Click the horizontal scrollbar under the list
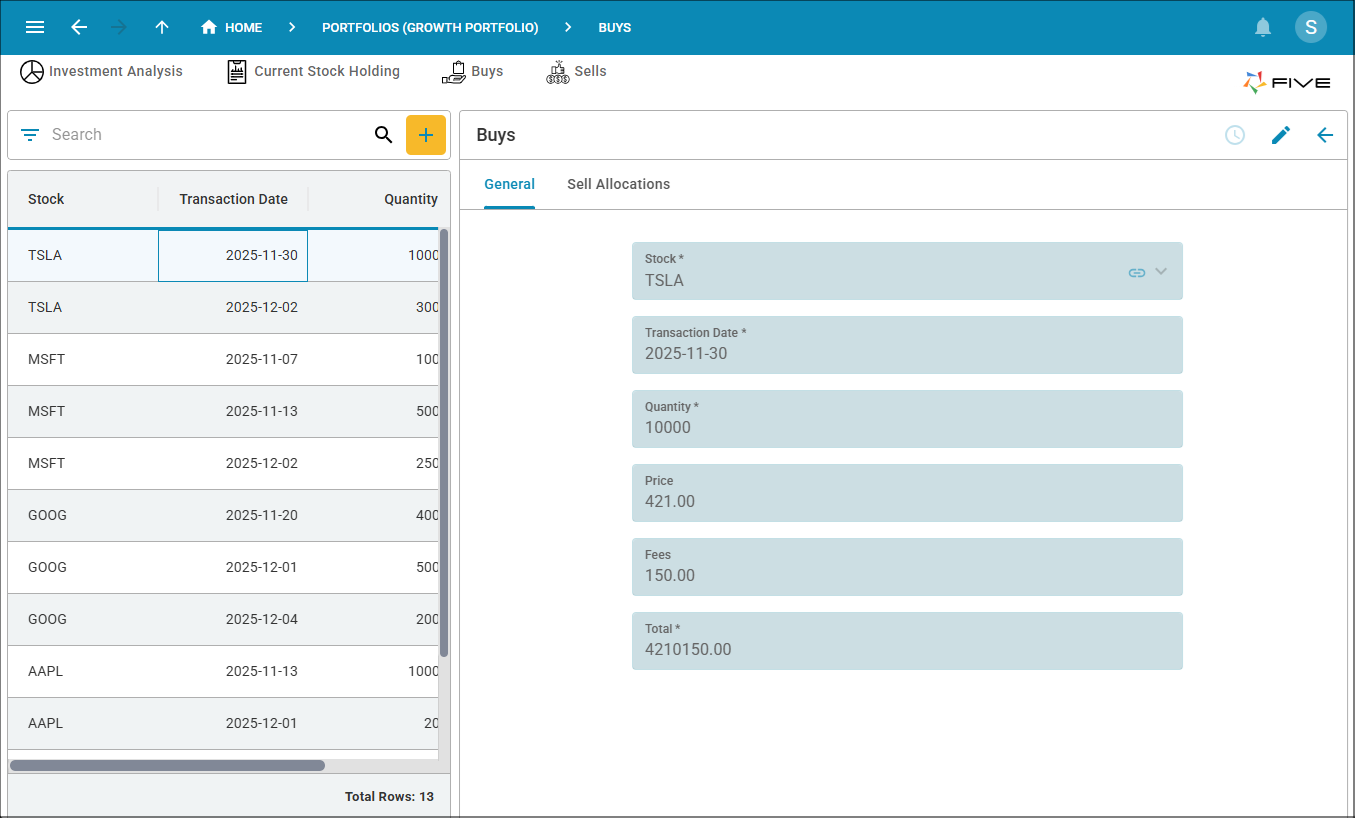 pos(167,765)
